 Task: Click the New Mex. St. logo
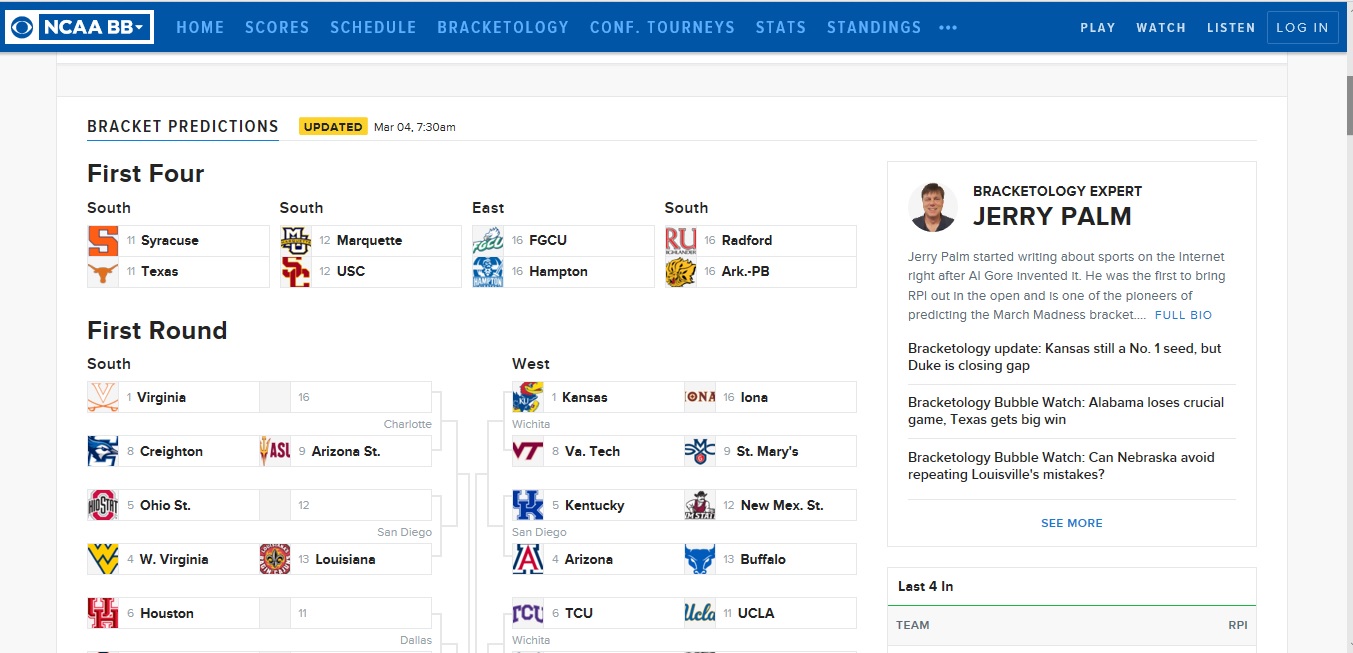[x=700, y=505]
